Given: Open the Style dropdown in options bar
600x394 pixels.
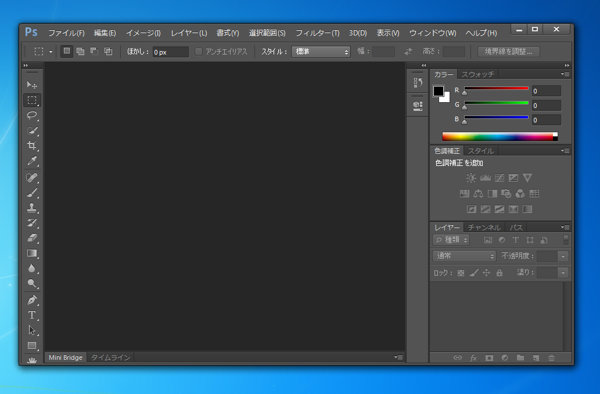Looking at the screenshot, I should pos(321,52).
